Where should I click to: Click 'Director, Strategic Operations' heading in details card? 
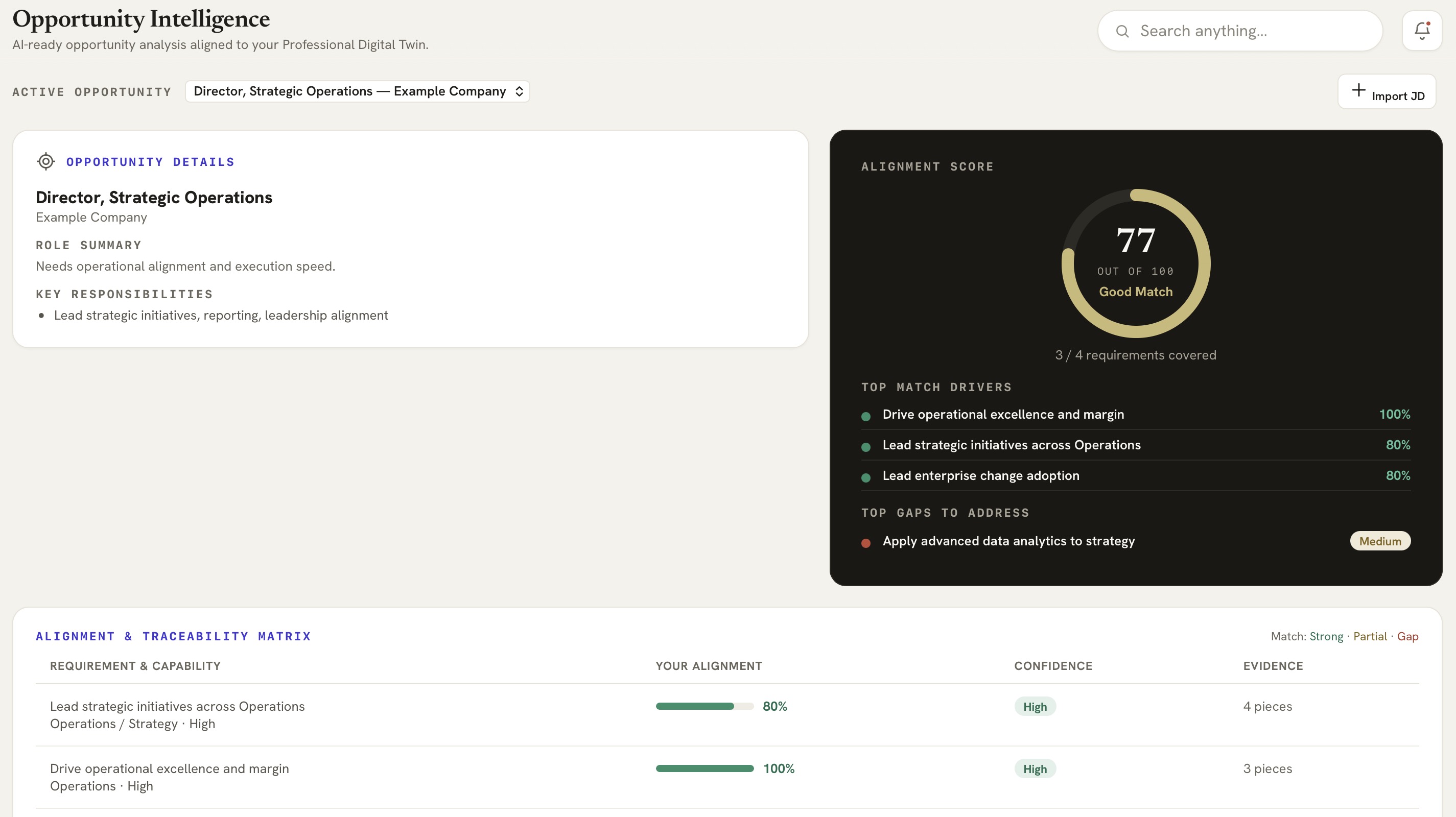[x=154, y=197]
